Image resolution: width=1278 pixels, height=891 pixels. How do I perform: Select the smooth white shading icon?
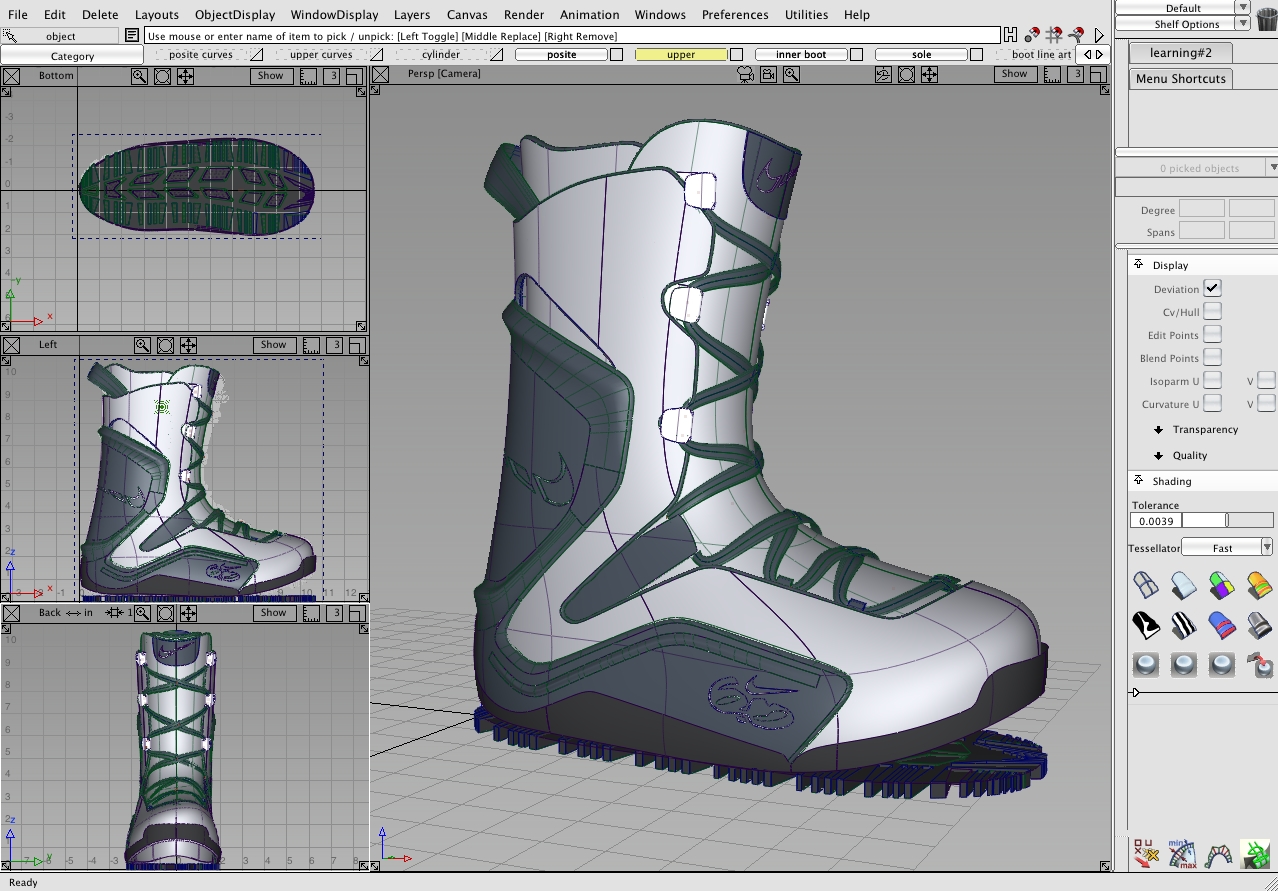(x=1184, y=585)
